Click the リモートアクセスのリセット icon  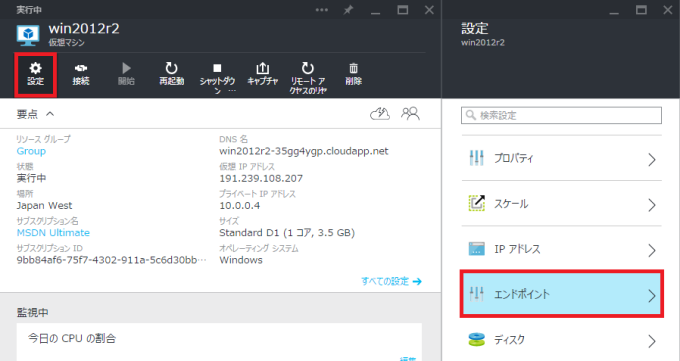307,68
